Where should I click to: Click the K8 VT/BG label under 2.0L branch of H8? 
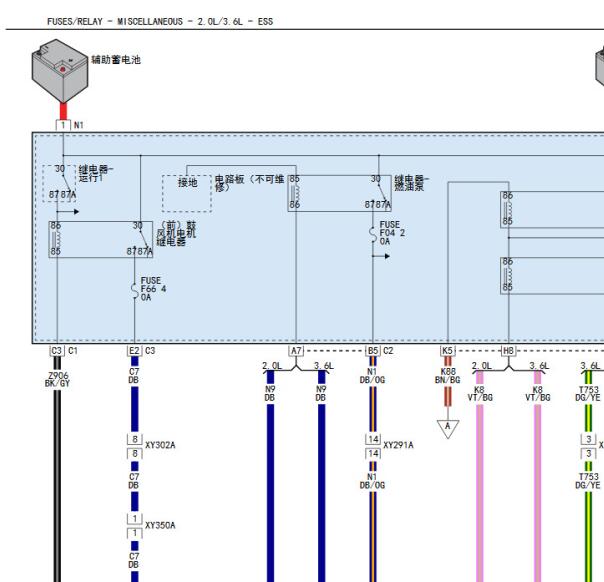click(x=480, y=393)
